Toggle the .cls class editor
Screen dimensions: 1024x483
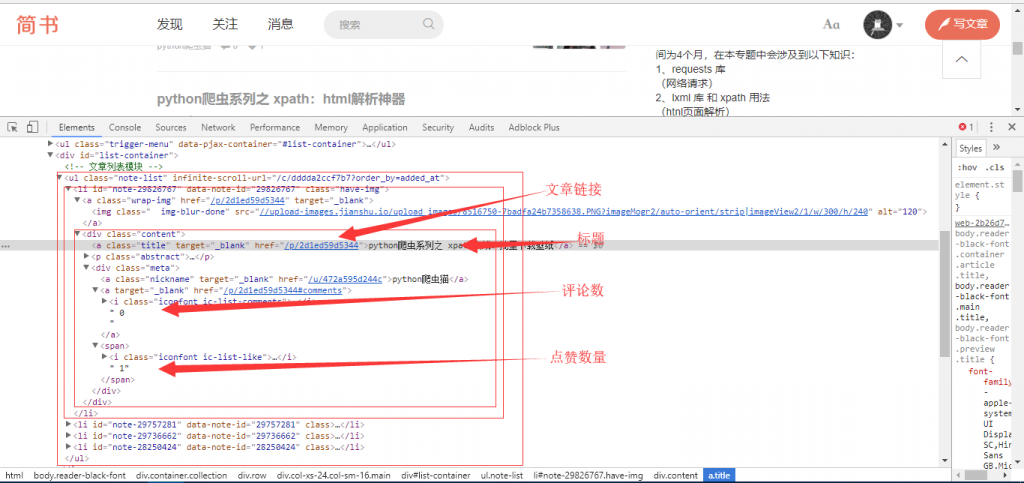(996, 167)
